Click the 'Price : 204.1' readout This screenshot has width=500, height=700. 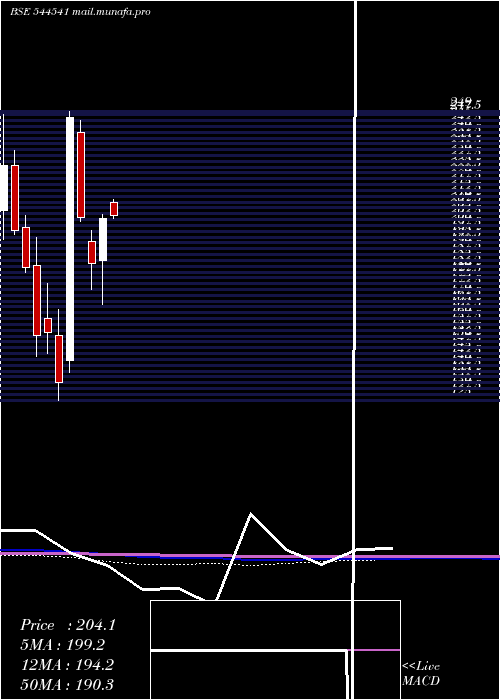68,625
